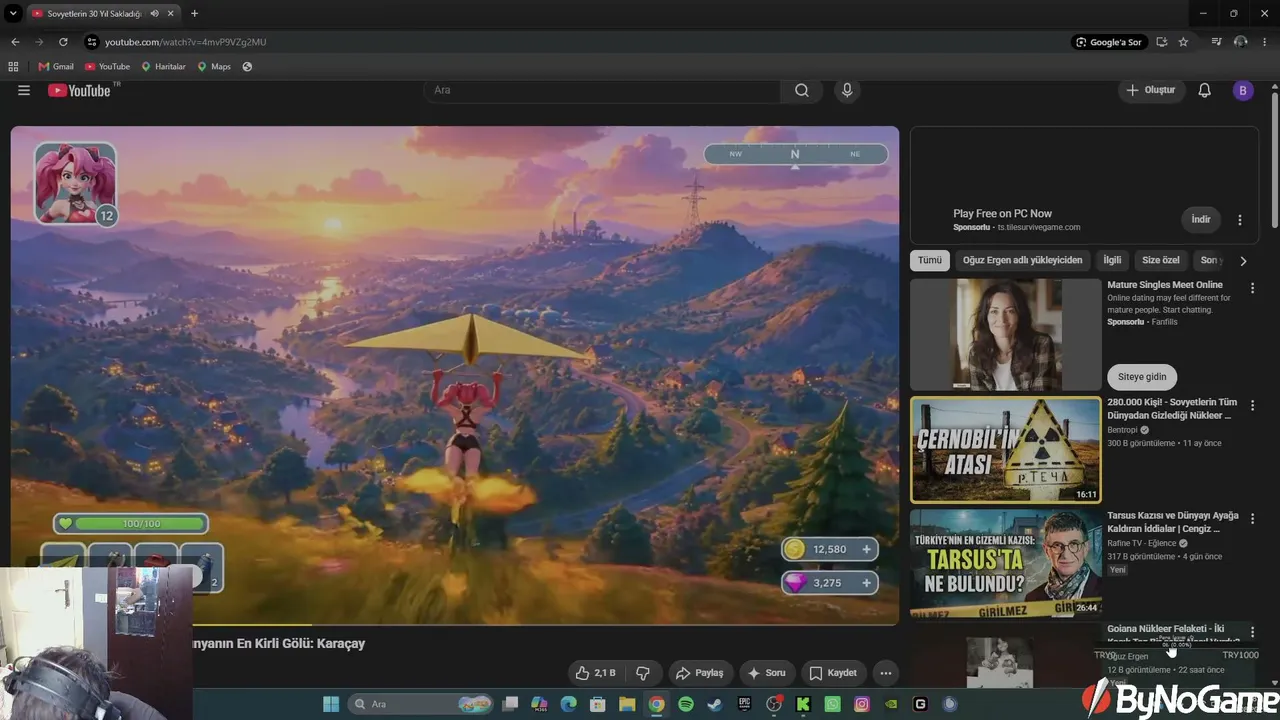1280x720 pixels.
Task: Open the YouTube guide hamburger menu
Action: click(x=24, y=90)
